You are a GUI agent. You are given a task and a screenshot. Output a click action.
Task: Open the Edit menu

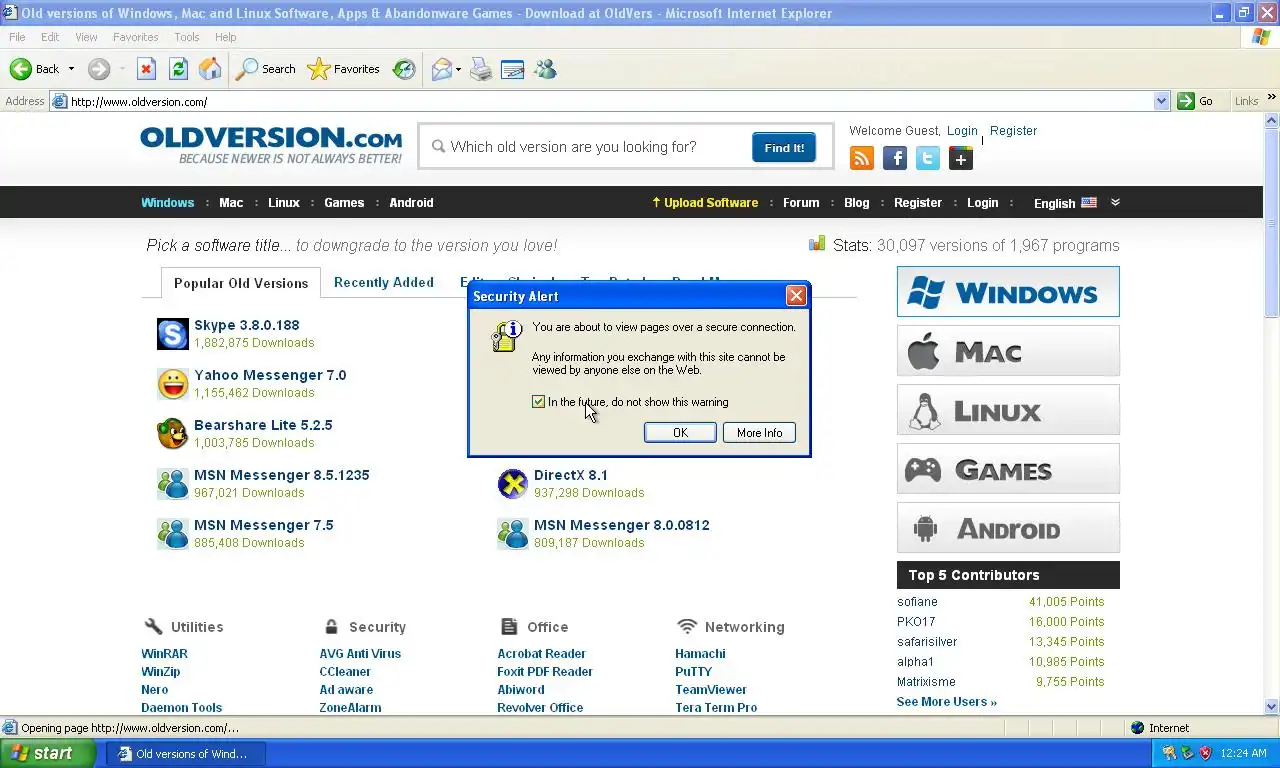(50, 37)
